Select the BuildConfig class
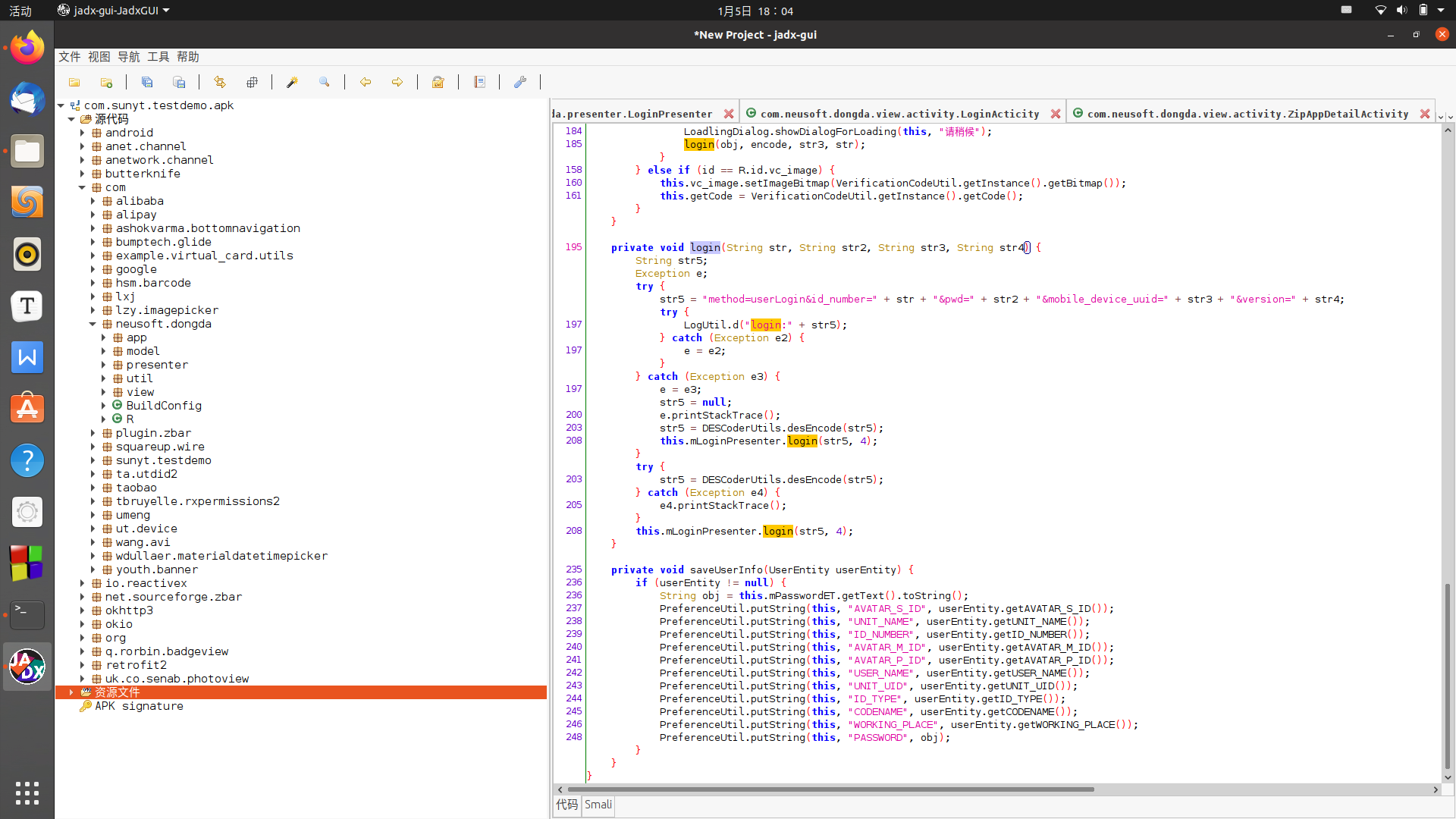The image size is (1456, 819). coord(164,406)
